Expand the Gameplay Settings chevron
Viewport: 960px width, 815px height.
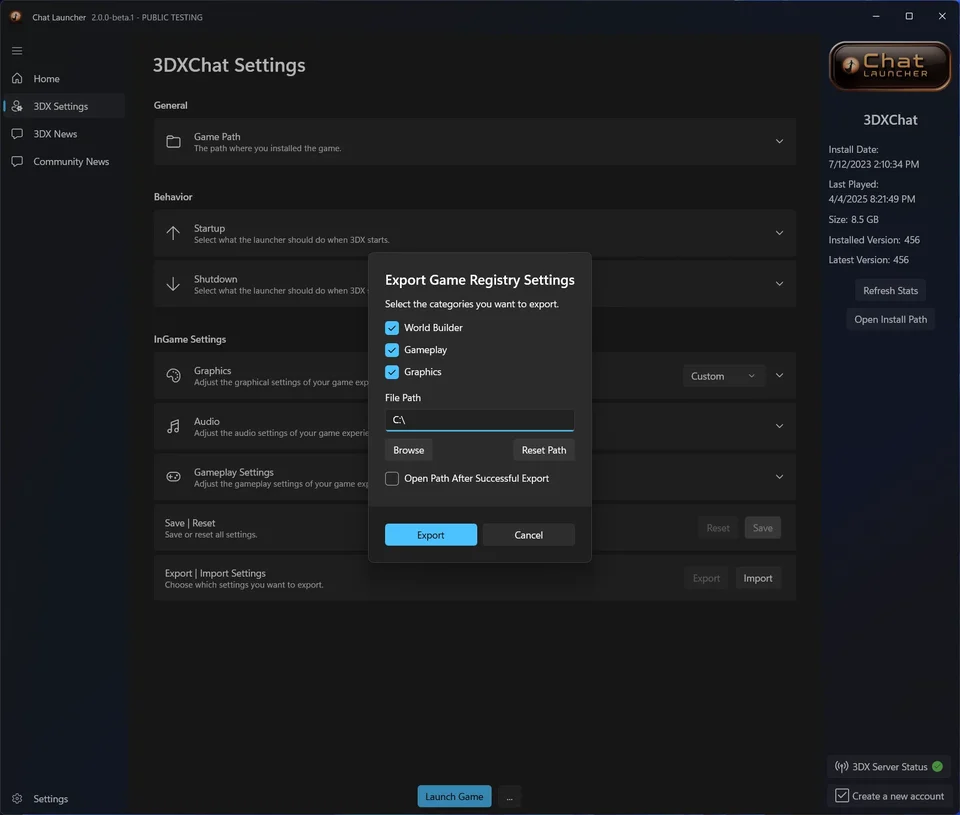pos(779,476)
